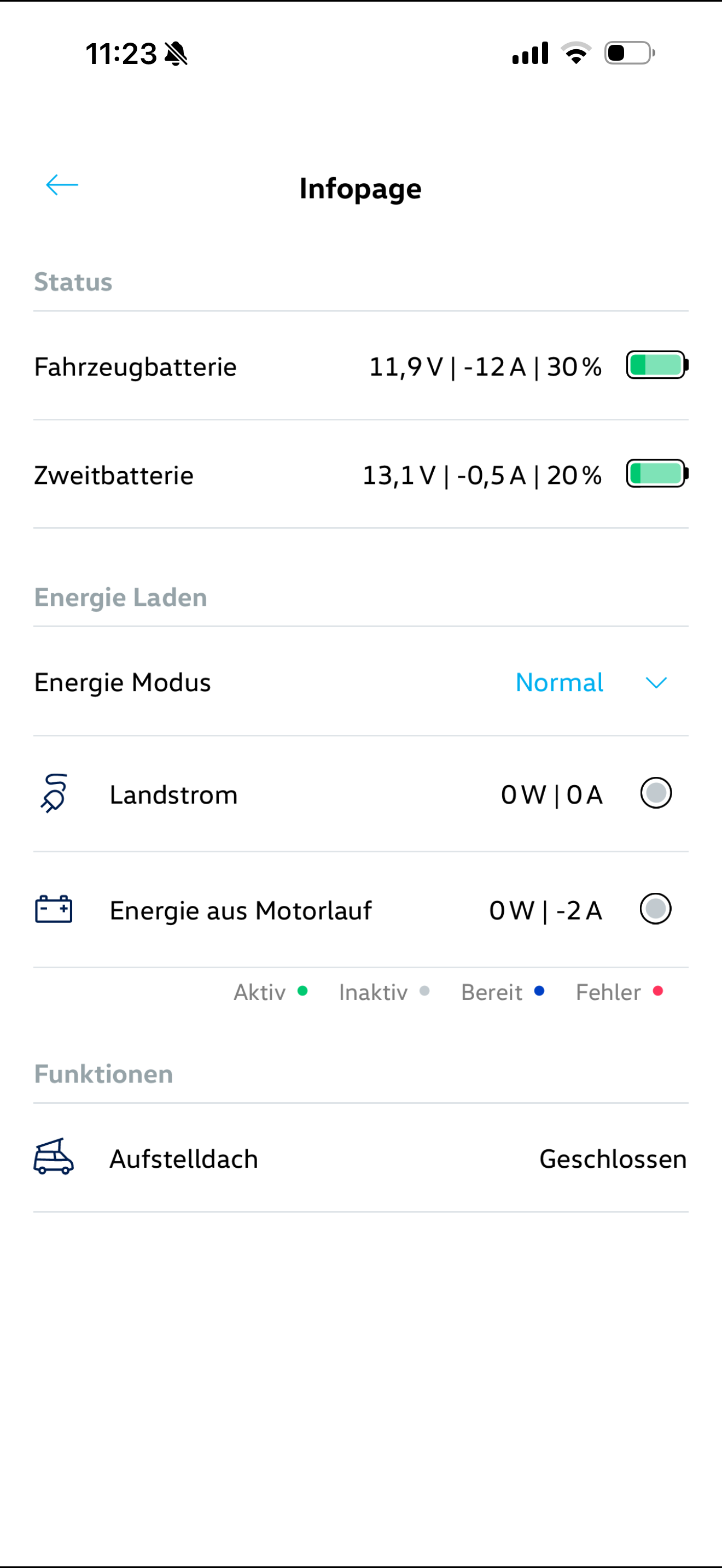
Task: Open the Zweitbatterie status row
Action: (x=114, y=476)
